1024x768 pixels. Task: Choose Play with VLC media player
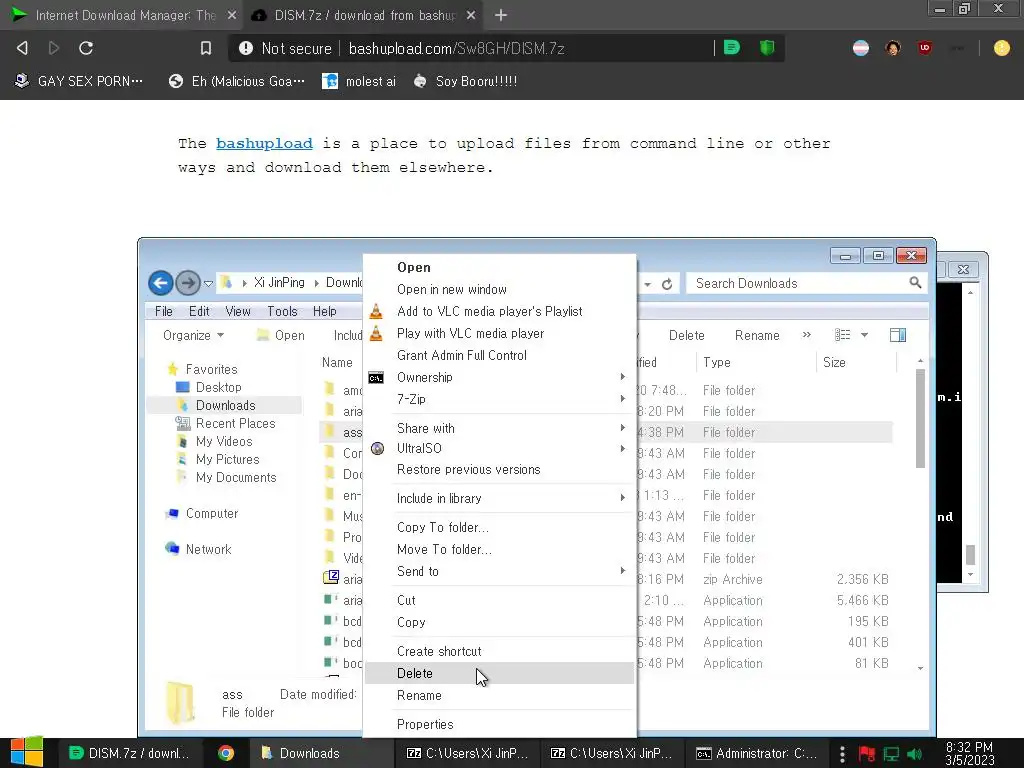[x=500, y=333]
